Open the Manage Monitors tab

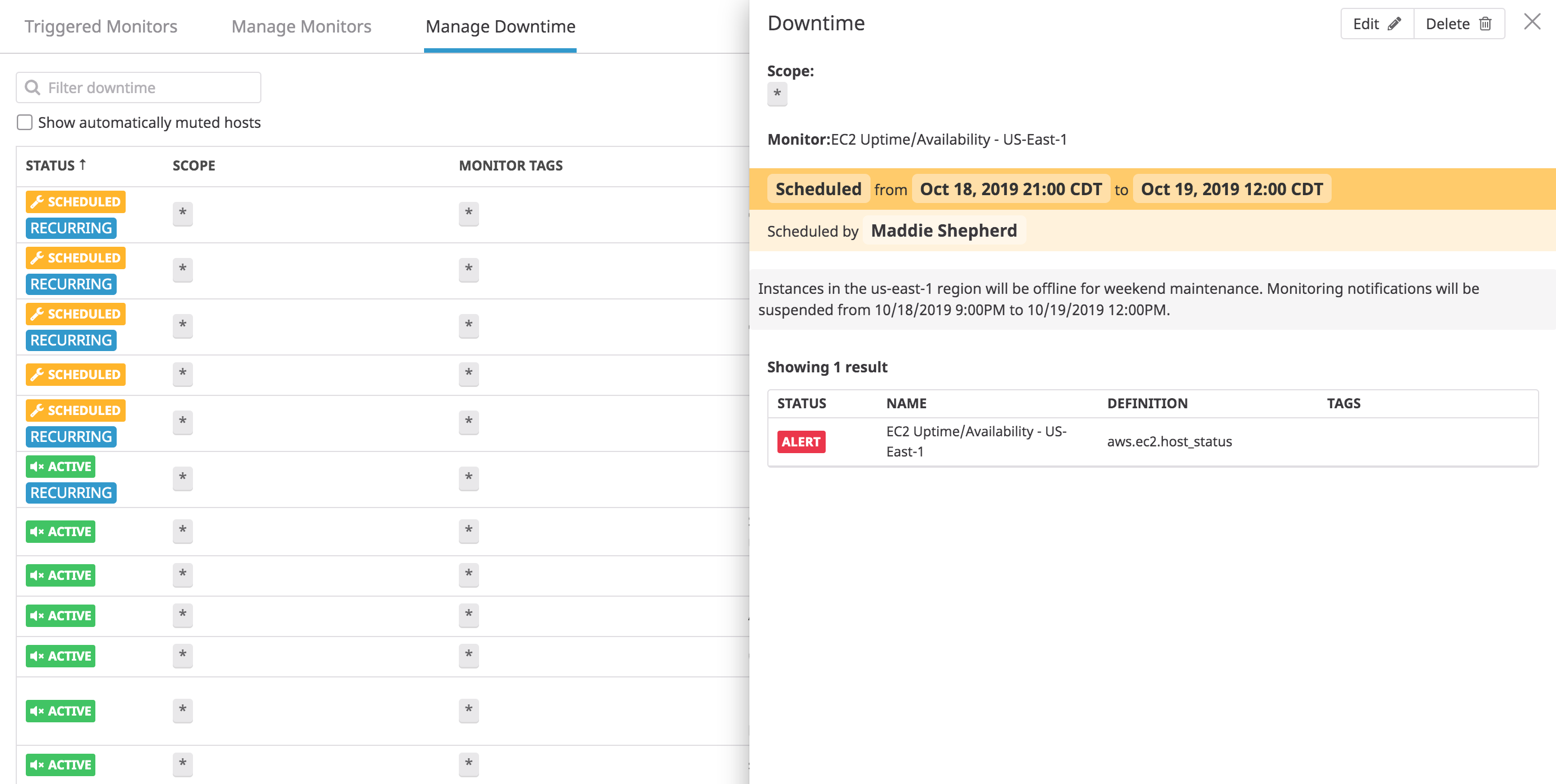coord(301,26)
